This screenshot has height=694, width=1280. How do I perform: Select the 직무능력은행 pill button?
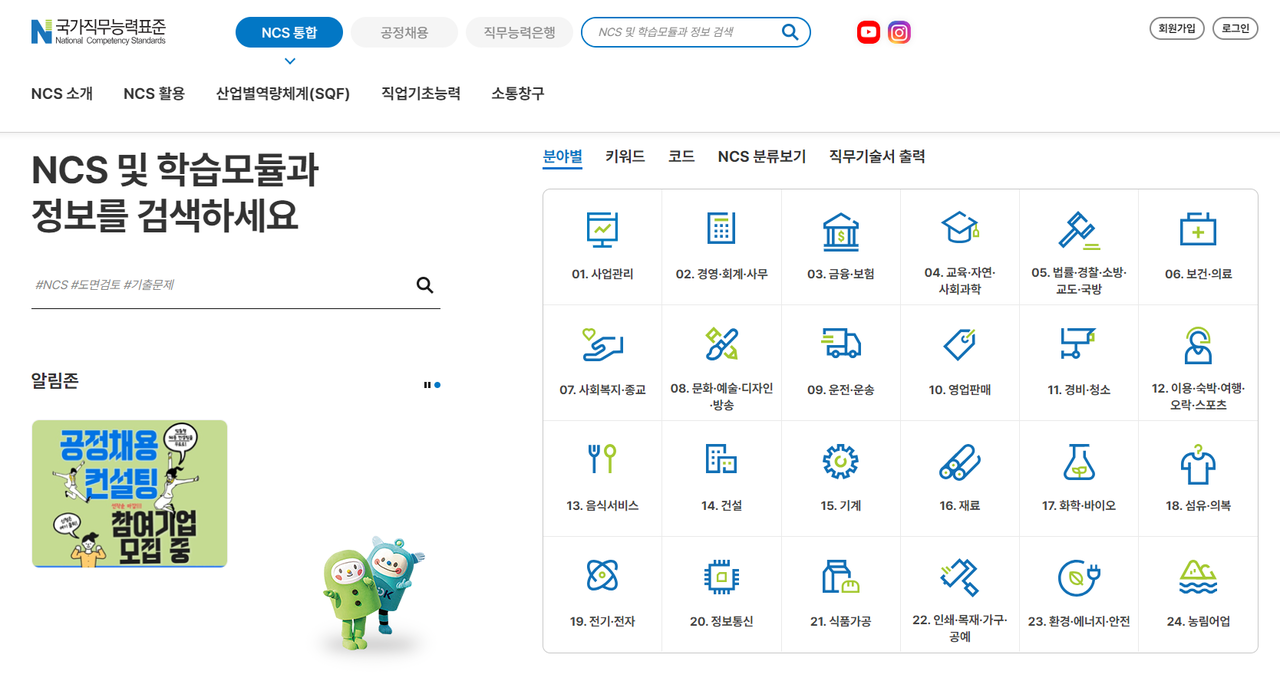tap(519, 33)
